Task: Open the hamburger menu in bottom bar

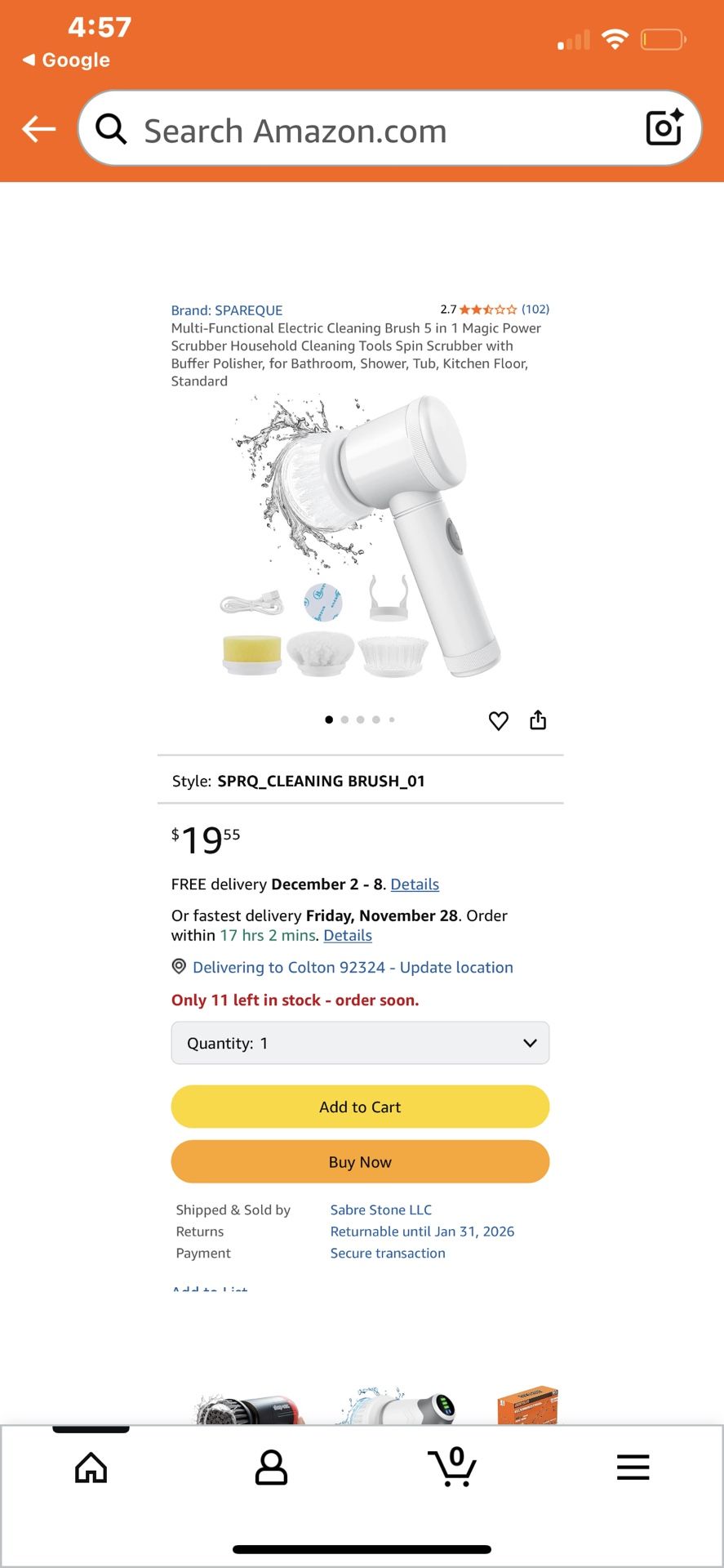Action: point(633,1467)
